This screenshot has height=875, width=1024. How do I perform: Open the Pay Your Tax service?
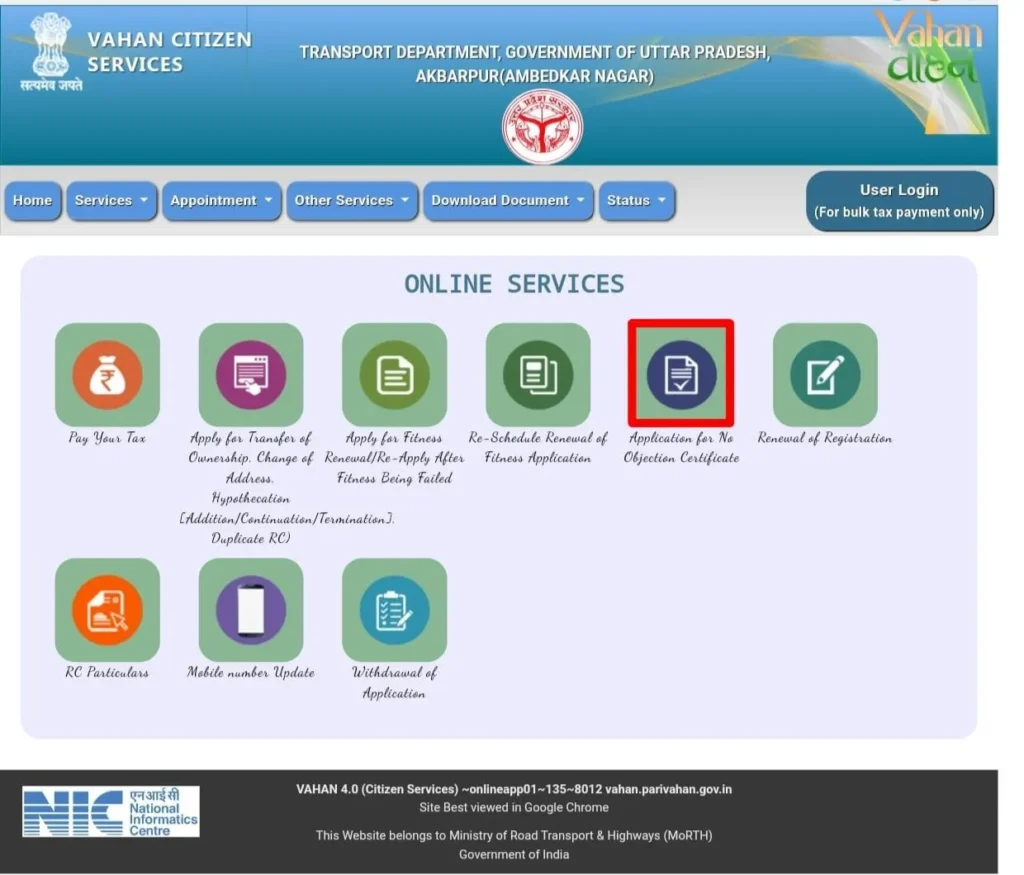107,375
